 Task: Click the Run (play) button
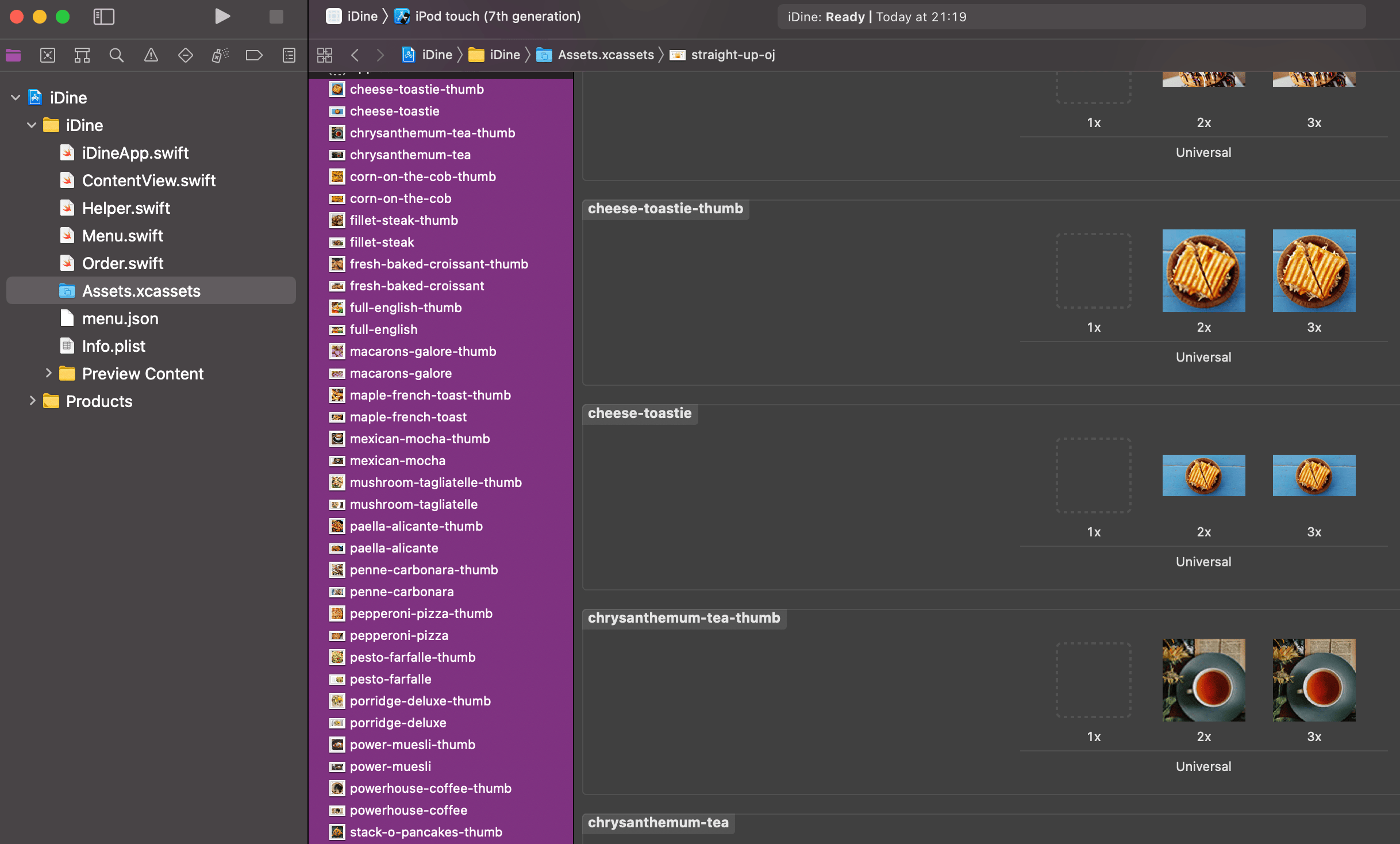click(222, 17)
